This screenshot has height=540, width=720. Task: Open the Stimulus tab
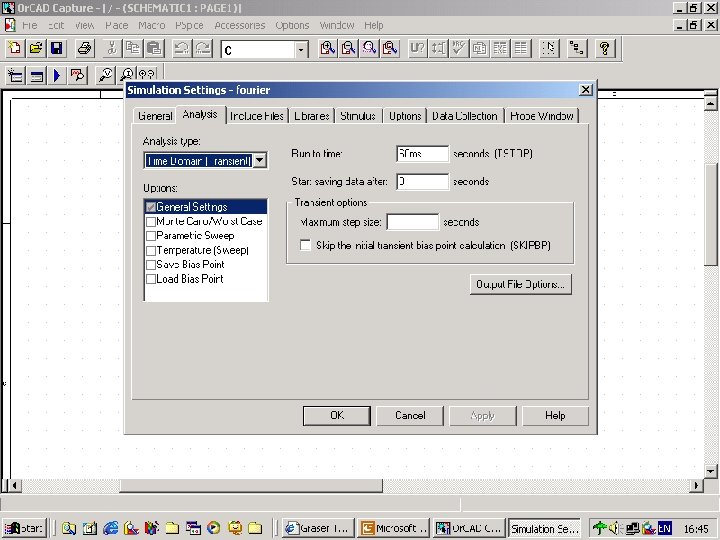coord(358,116)
